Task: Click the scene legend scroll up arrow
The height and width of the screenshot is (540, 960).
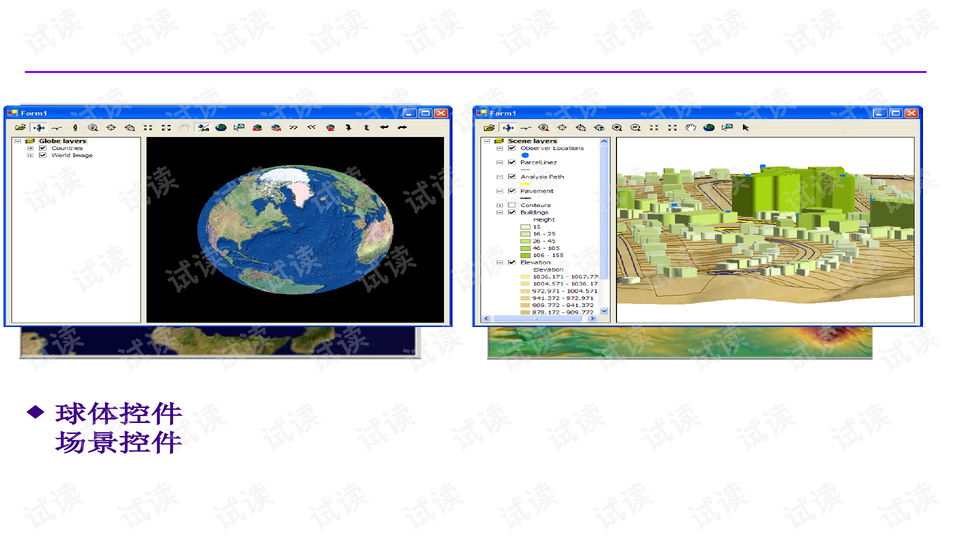Action: (604, 141)
